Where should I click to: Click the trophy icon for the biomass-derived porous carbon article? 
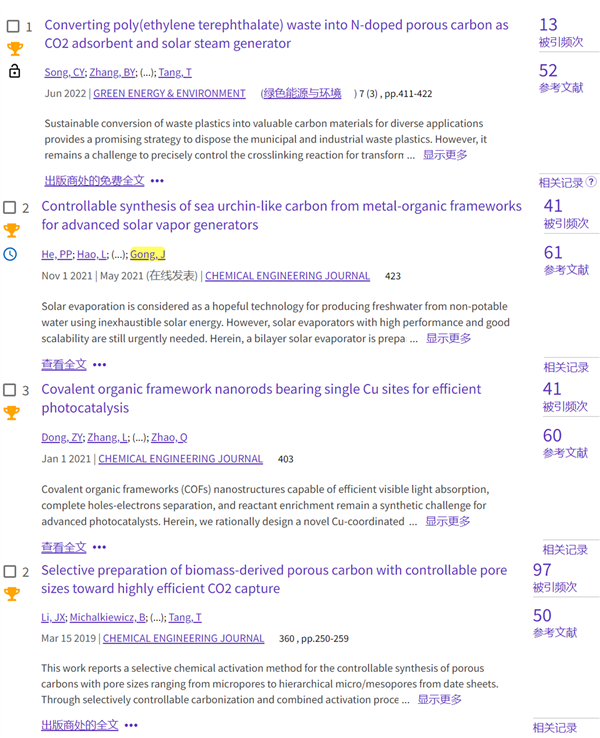(10, 593)
